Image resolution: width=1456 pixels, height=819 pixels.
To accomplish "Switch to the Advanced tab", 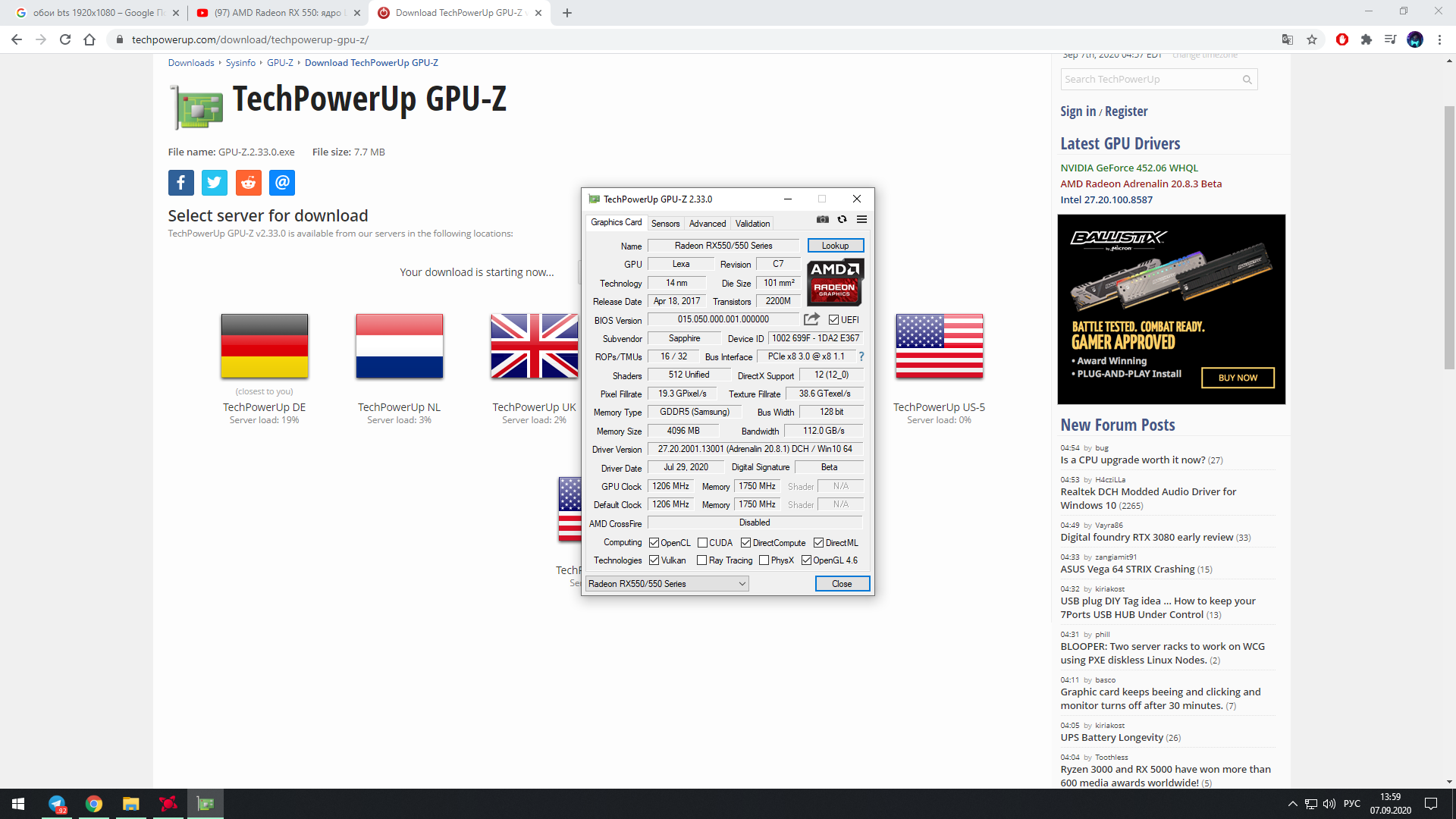I will click(707, 224).
